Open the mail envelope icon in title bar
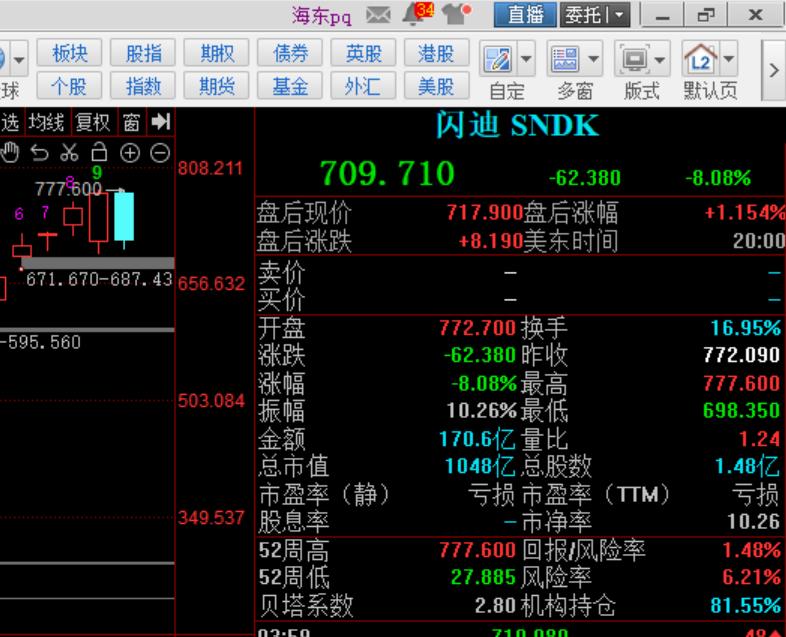 [x=378, y=15]
